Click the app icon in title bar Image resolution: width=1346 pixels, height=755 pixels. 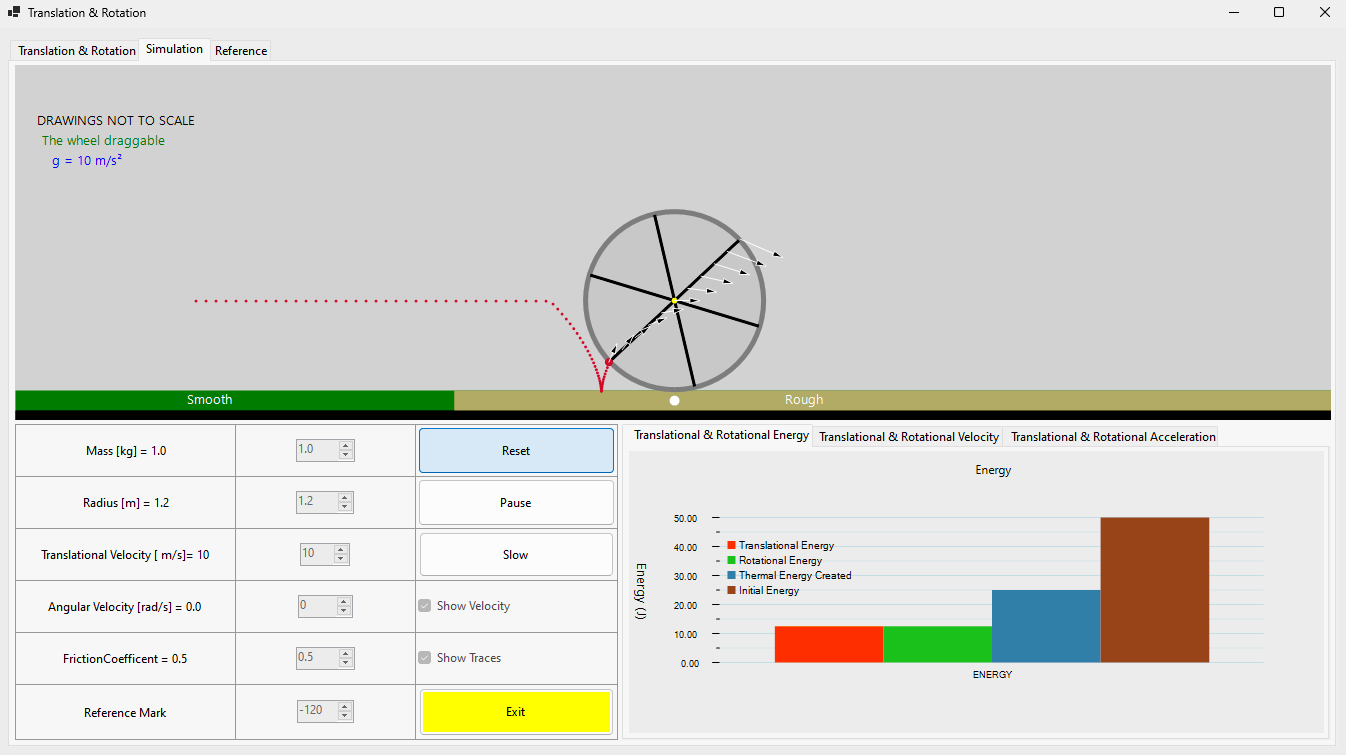[x=14, y=12]
